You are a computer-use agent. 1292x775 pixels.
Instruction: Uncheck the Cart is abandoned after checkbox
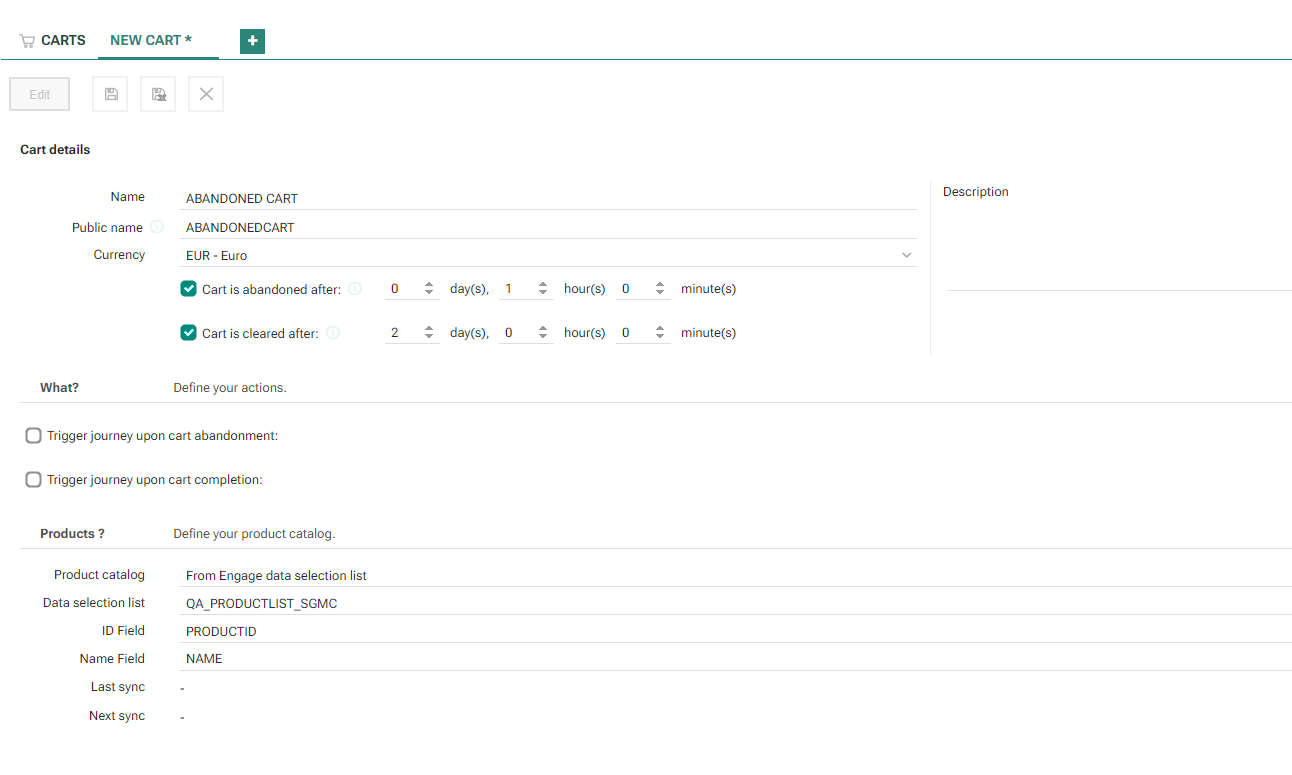(x=188, y=289)
